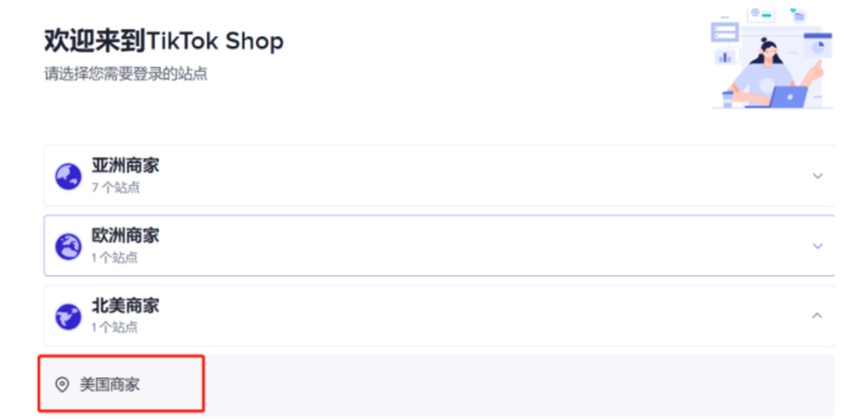The image size is (865, 419).
Task: Click the 7个站点 count under 亚洲商家
Action: (x=115, y=187)
